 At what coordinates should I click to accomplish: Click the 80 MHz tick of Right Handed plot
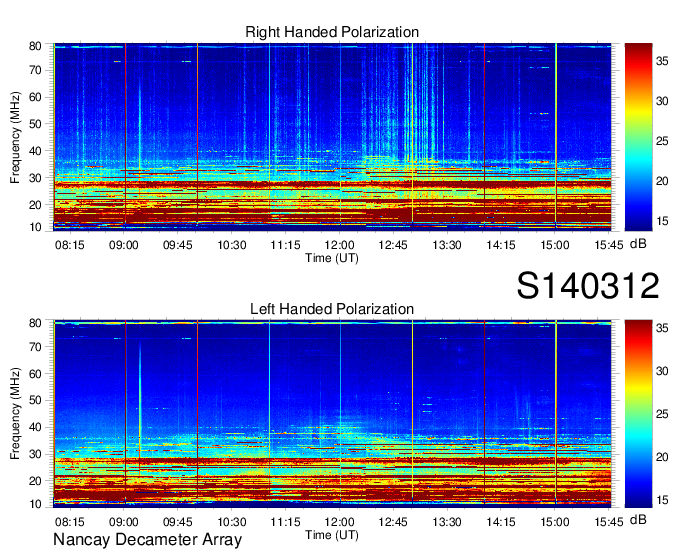(x=35, y=46)
